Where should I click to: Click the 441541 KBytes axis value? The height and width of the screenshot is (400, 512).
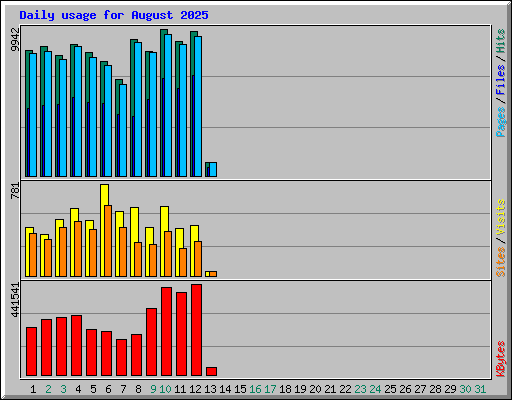(x=15, y=300)
